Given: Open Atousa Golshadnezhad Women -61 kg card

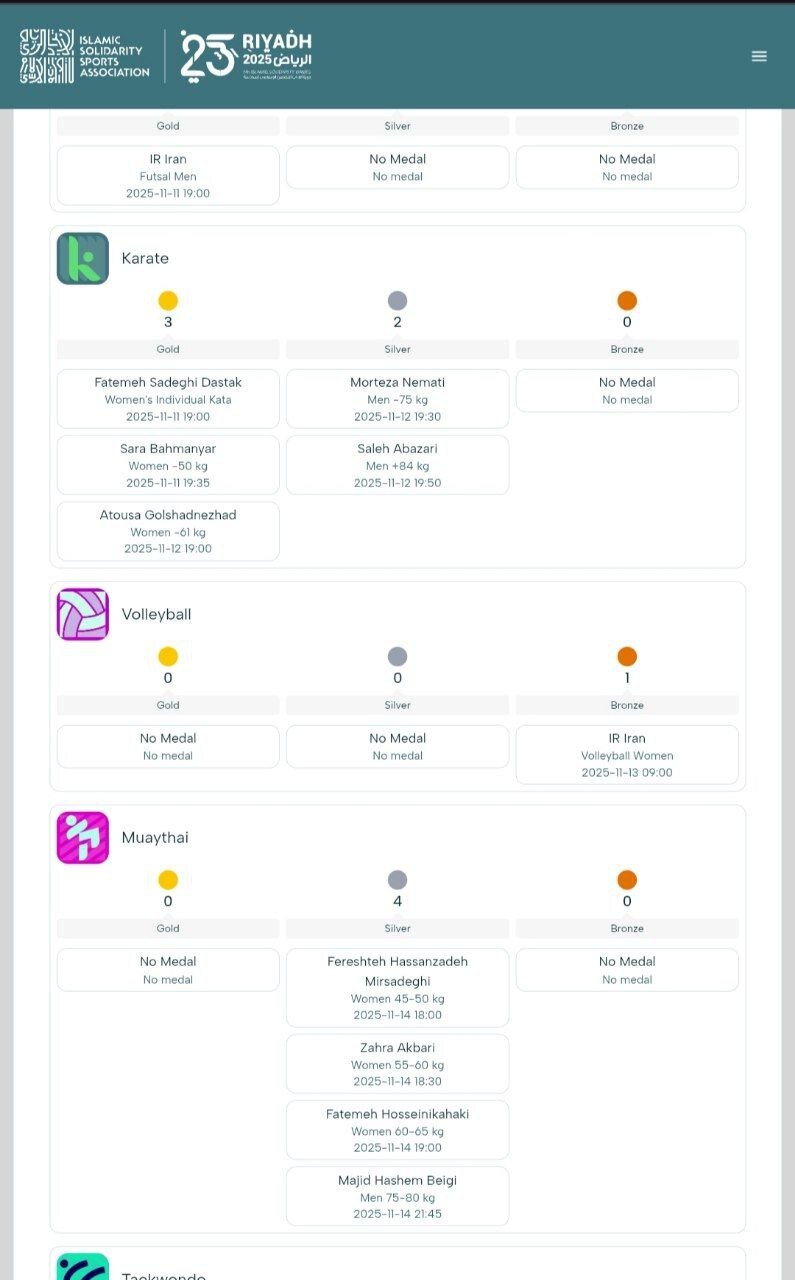Looking at the screenshot, I should click(168, 531).
